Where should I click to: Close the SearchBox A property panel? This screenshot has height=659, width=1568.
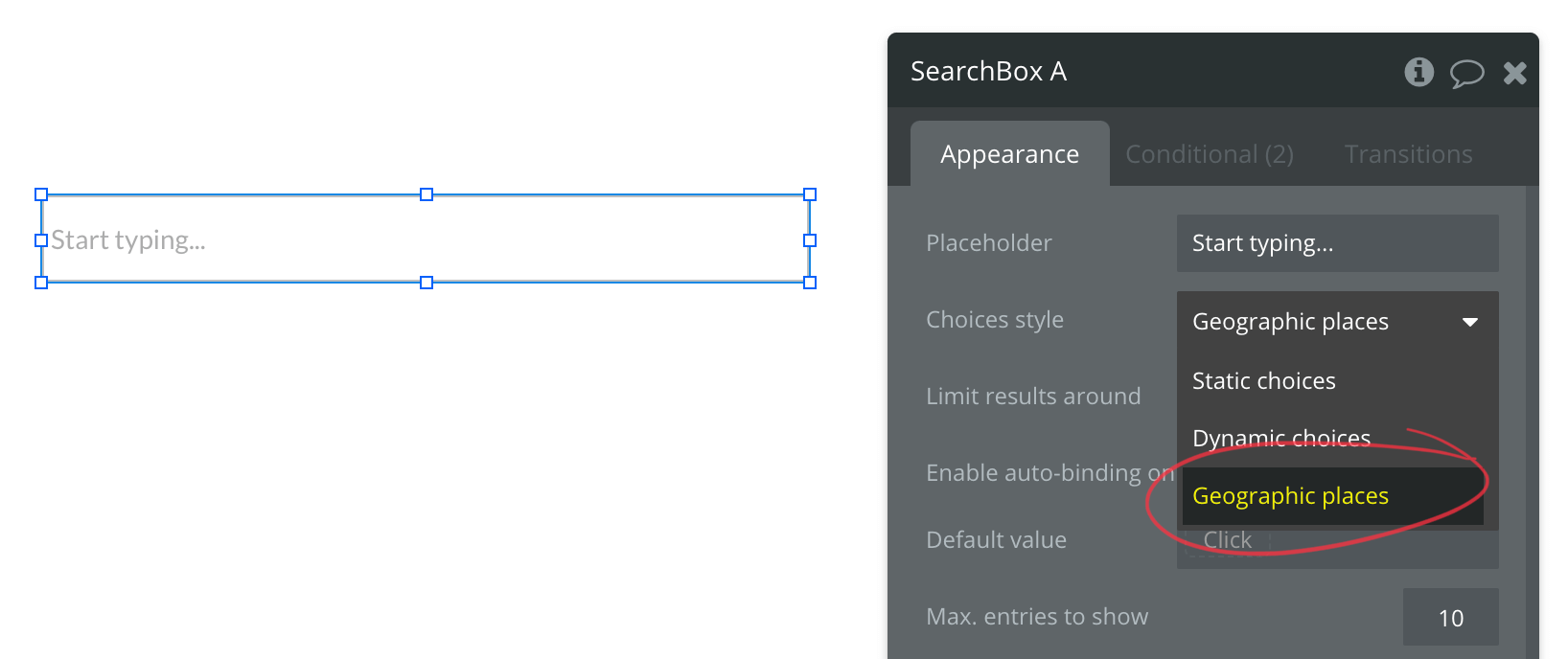click(1514, 73)
